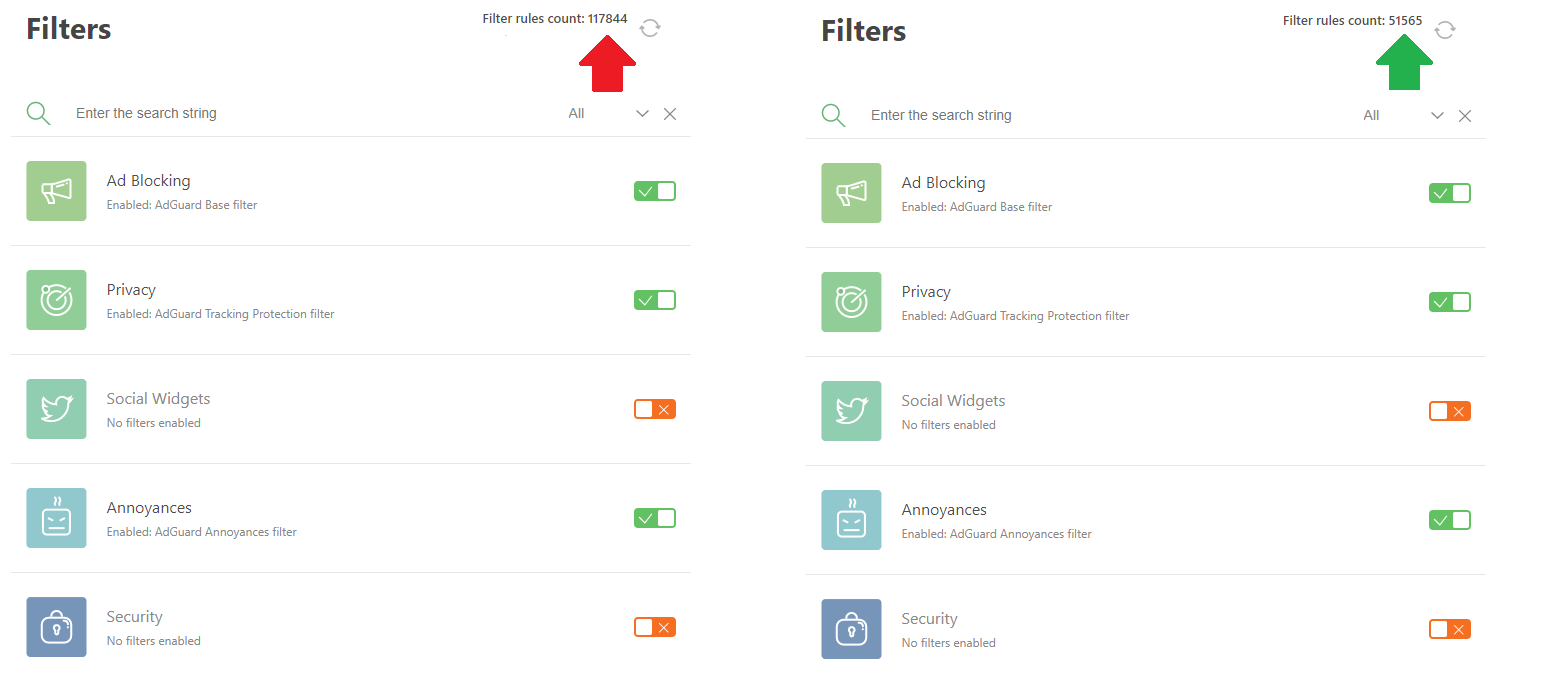Click the Security lock icon in the 117844-rules panel
The height and width of the screenshot is (673, 1543).
pos(56,627)
